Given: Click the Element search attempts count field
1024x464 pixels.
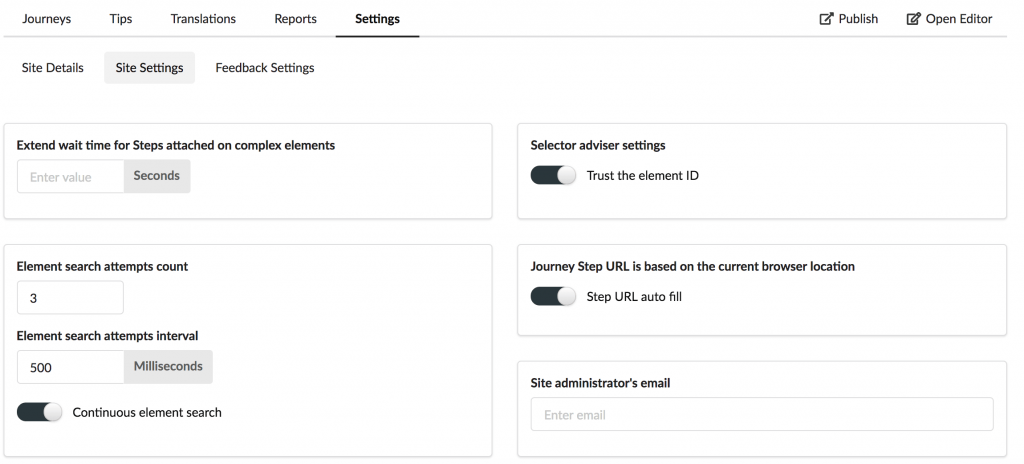Looking at the screenshot, I should coord(70,298).
